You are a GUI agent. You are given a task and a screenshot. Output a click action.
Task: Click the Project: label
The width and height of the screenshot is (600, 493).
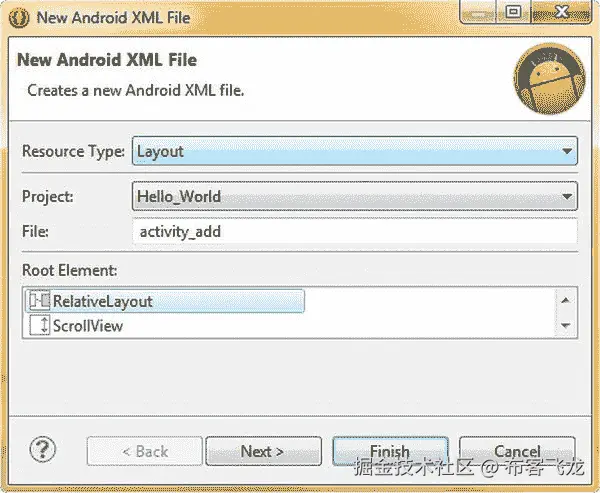(x=48, y=196)
